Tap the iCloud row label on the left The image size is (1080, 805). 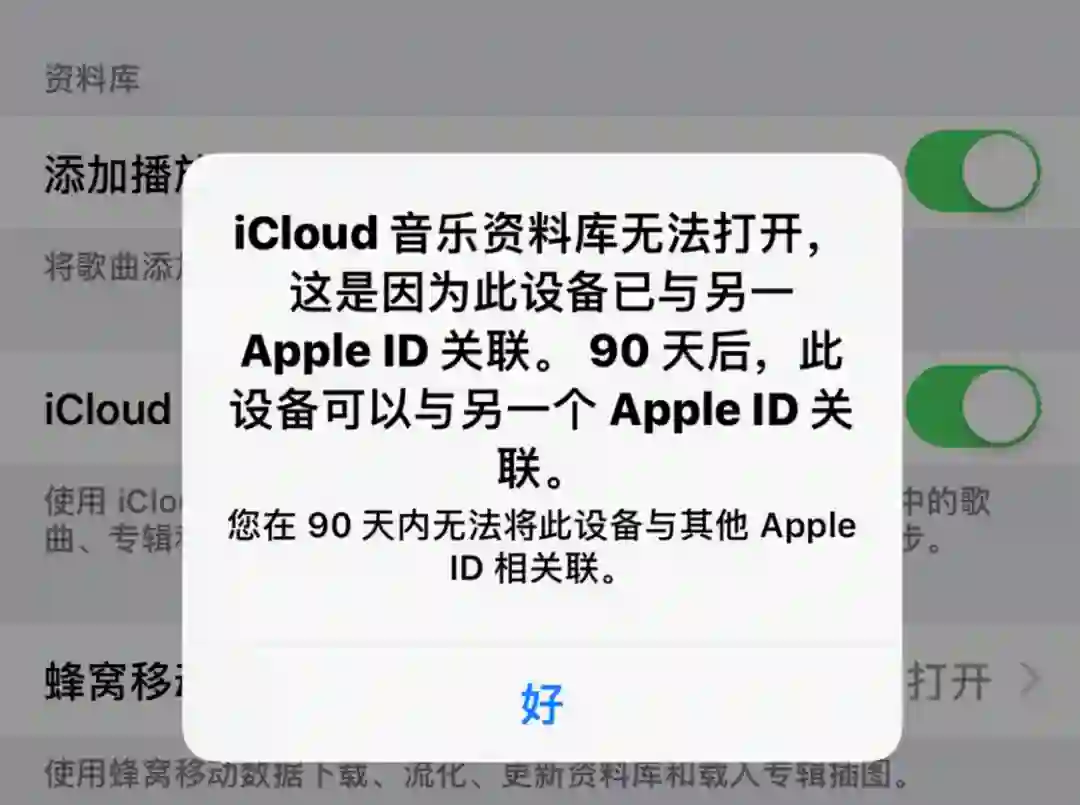(x=108, y=409)
